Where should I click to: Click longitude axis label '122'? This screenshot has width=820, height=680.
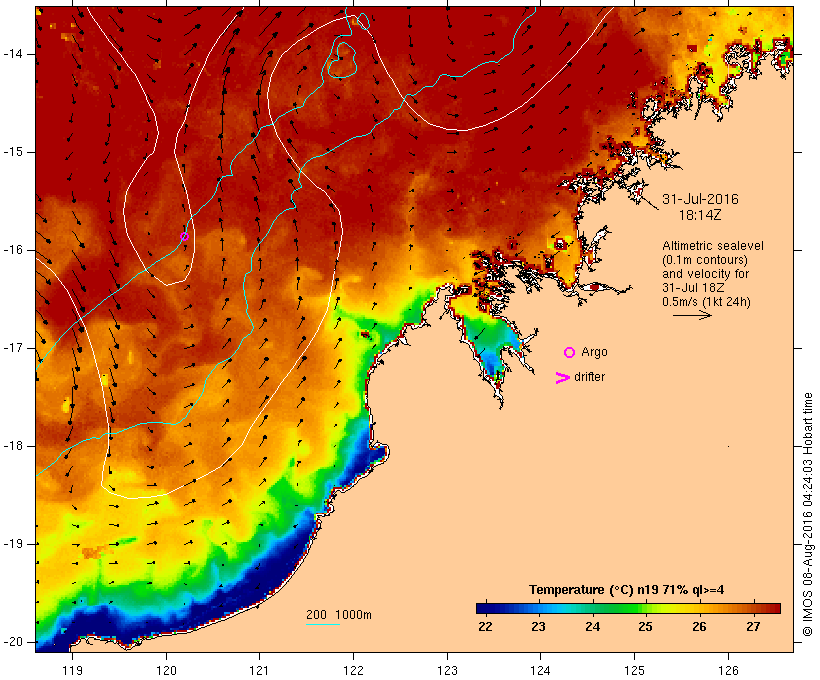pos(354,670)
